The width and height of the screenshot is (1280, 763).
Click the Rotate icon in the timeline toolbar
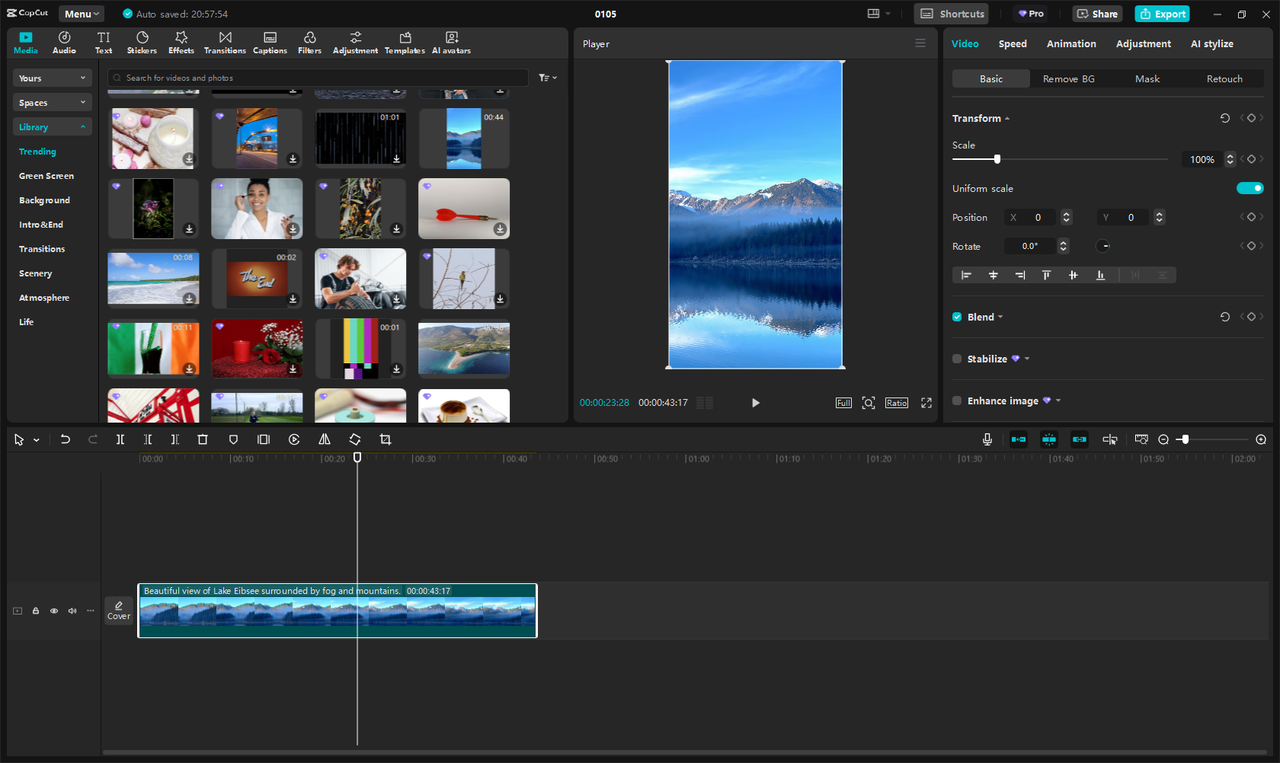pyautogui.click(x=354, y=439)
